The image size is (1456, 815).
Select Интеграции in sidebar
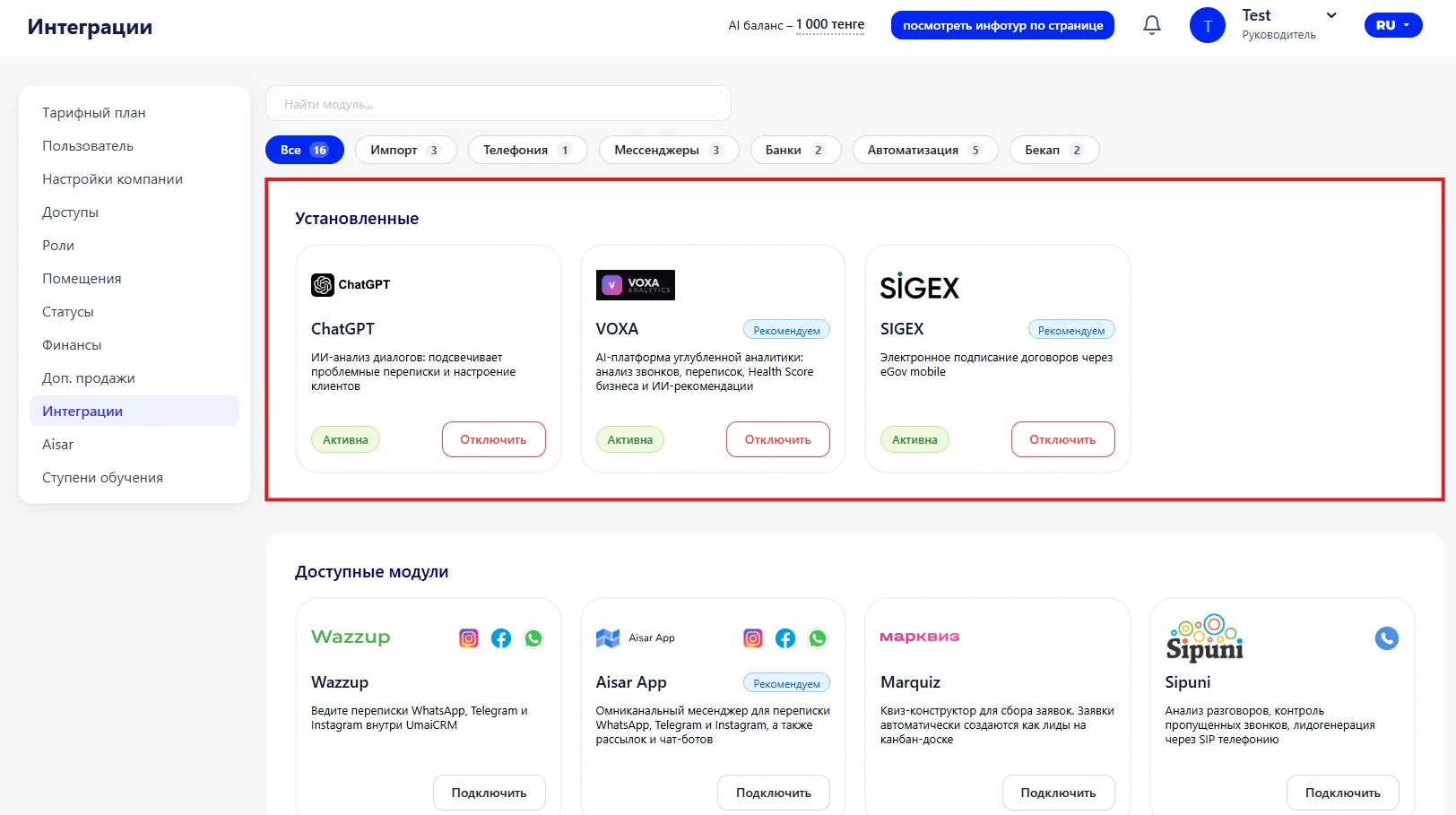tap(134, 412)
